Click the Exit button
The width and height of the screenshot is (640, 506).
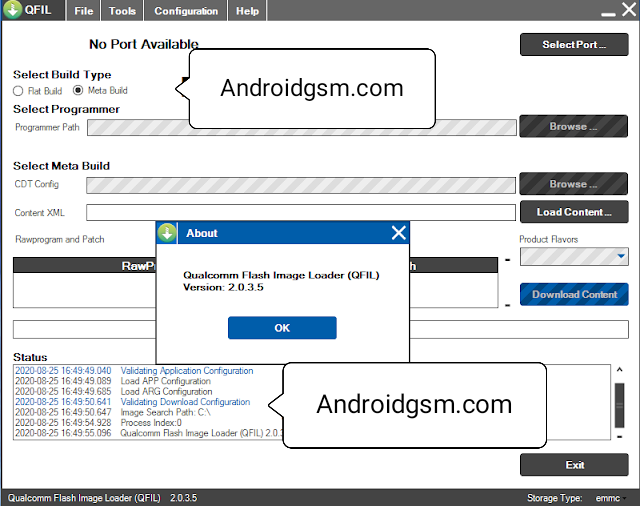tap(574, 465)
